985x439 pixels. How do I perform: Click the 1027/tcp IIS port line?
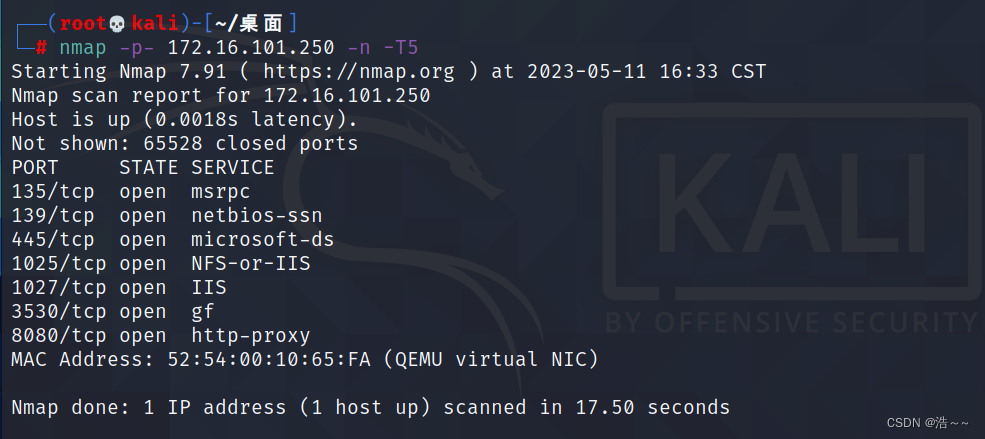pos(119,287)
